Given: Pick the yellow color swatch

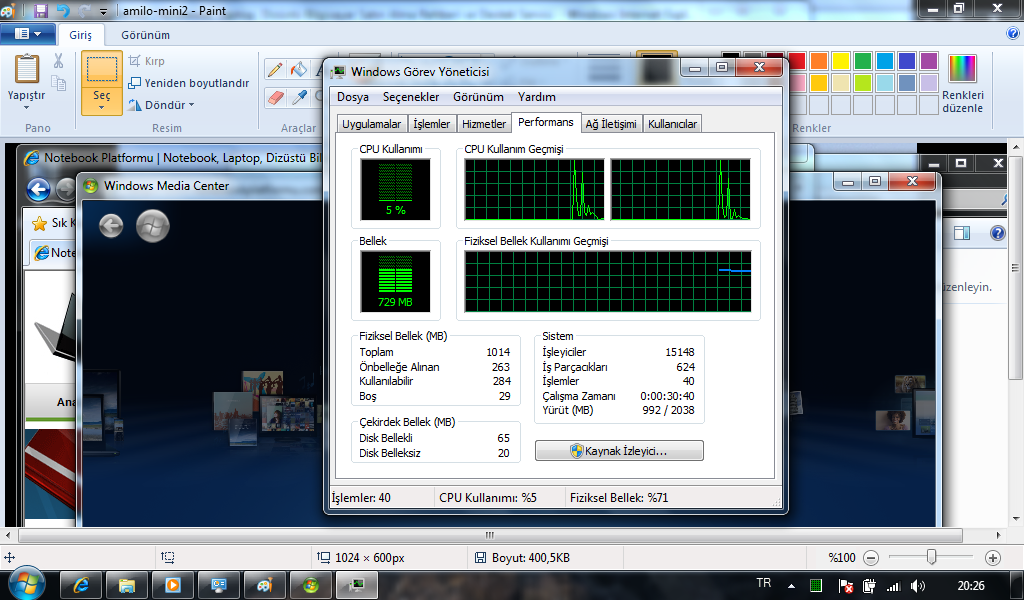Looking at the screenshot, I should 841,61.
